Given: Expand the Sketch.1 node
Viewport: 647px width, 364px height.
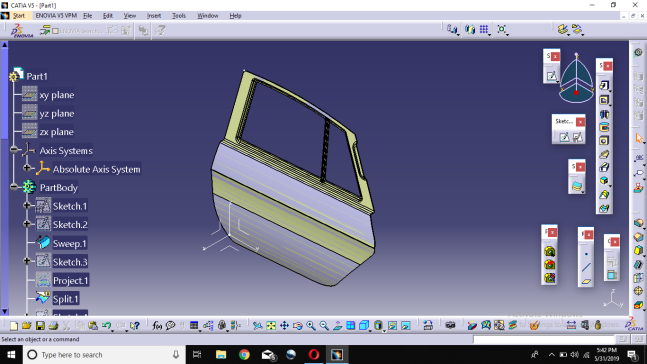Looking at the screenshot, I should (x=27, y=205).
